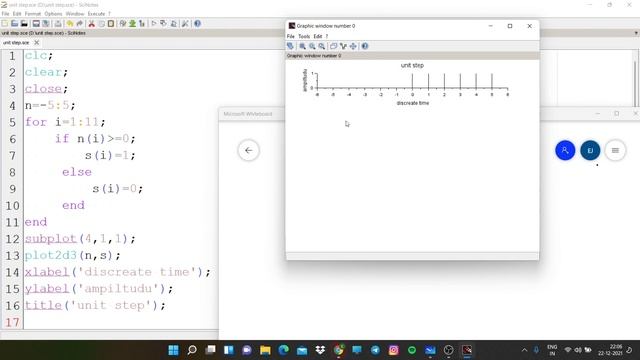Open the Whiteboard hamburger menu
640x360 pixels.
(615, 151)
